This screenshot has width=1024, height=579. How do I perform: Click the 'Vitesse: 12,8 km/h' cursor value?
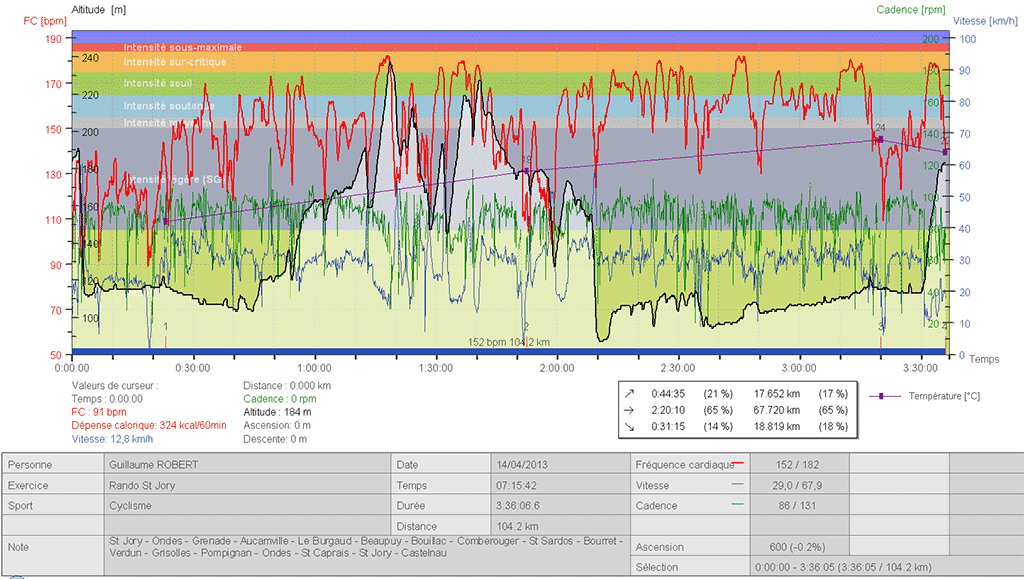coord(112,439)
